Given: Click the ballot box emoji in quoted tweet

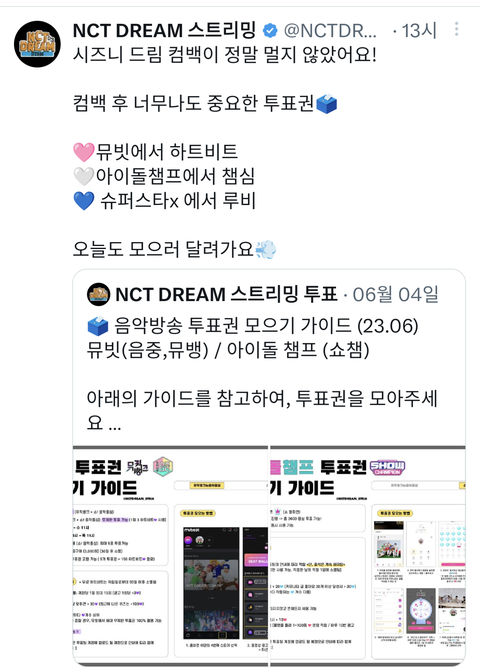Looking at the screenshot, I should (98, 327).
